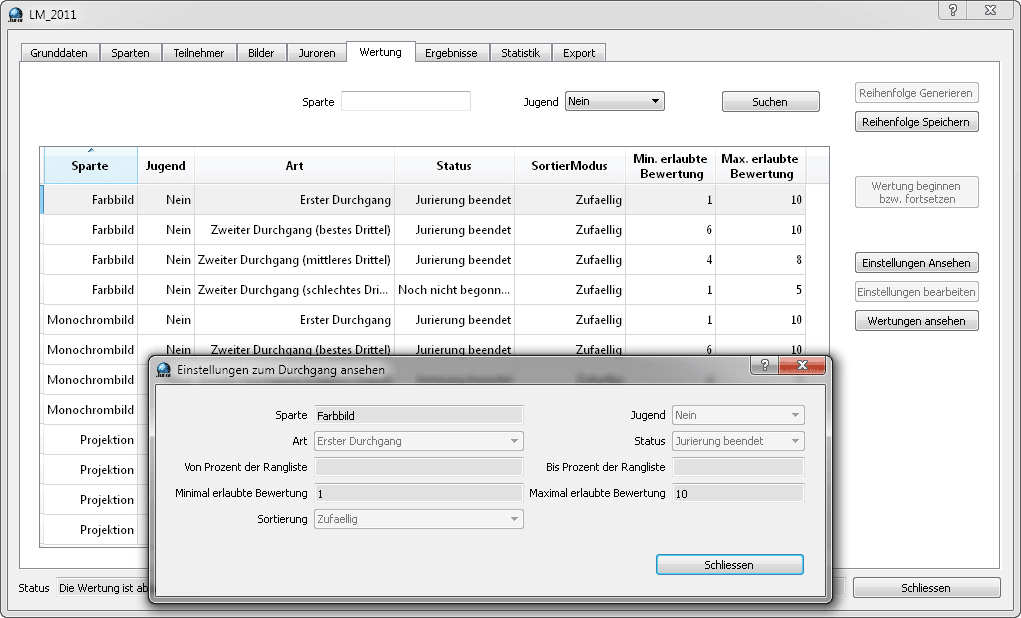Screen dimensions: 1021x618
Task: Select the Wertung tab
Action: click(x=380, y=51)
